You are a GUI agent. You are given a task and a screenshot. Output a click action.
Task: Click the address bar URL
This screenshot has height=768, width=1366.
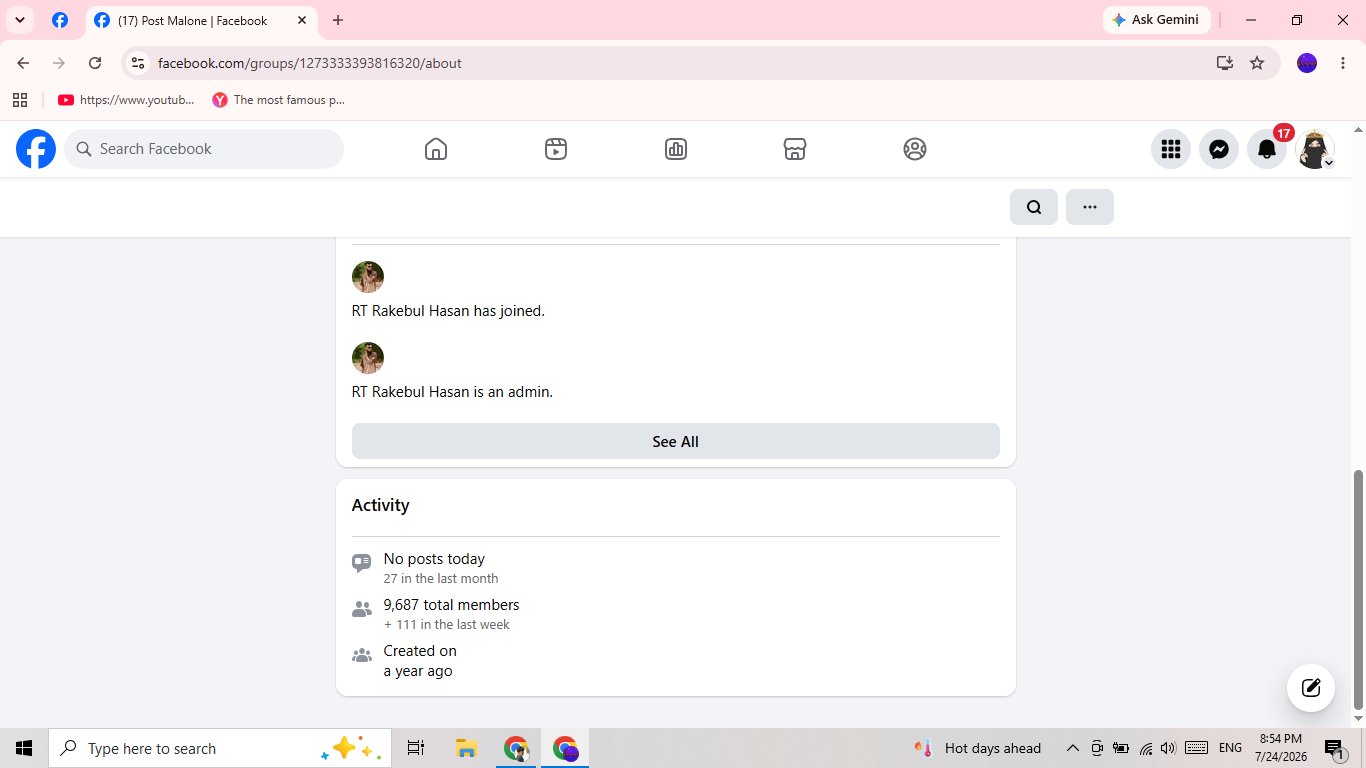pos(310,63)
